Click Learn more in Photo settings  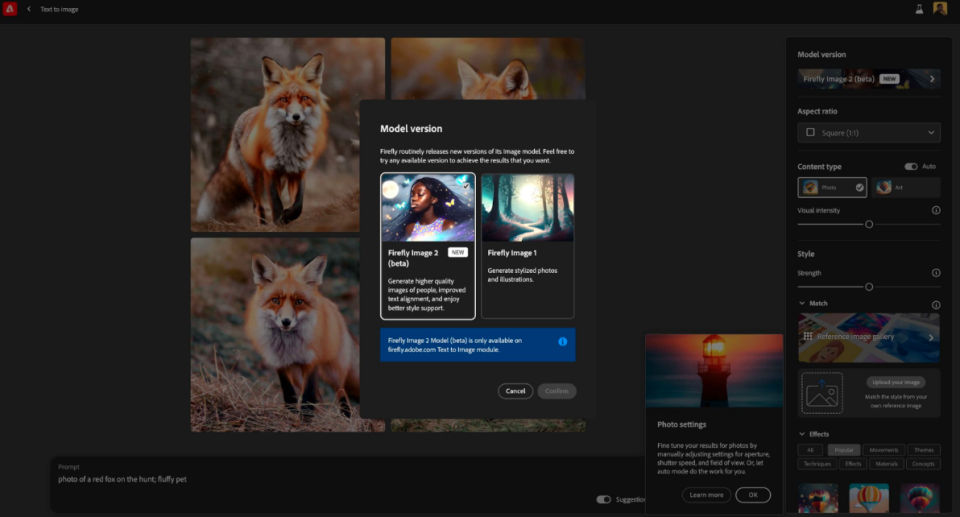tap(706, 495)
